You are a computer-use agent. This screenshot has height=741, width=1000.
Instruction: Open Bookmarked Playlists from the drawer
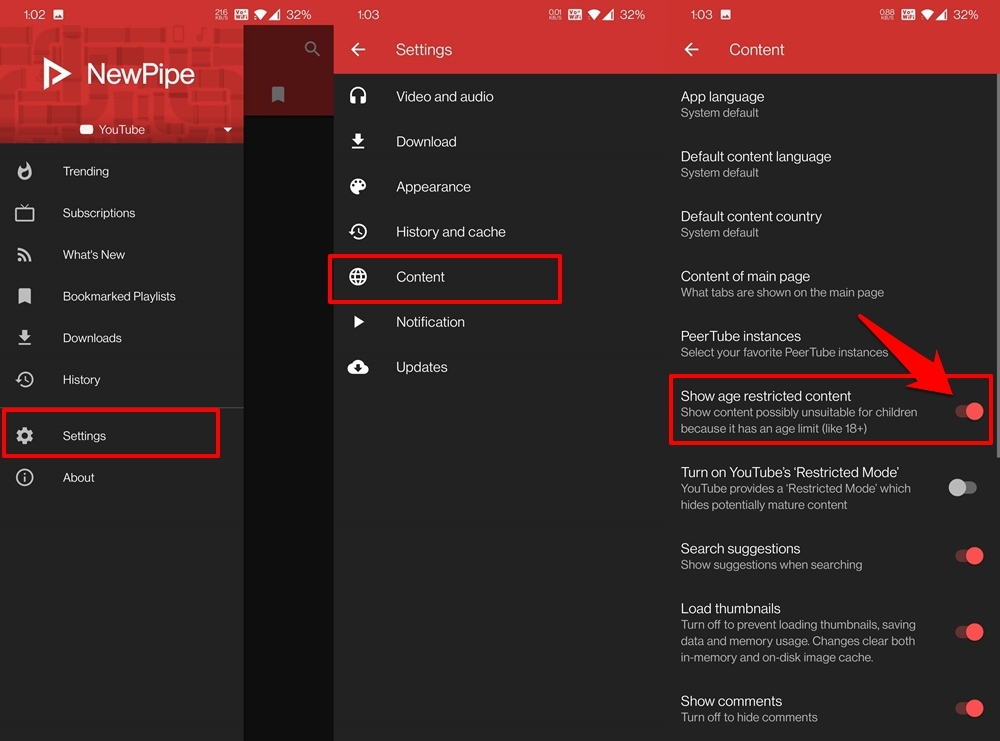tap(122, 296)
